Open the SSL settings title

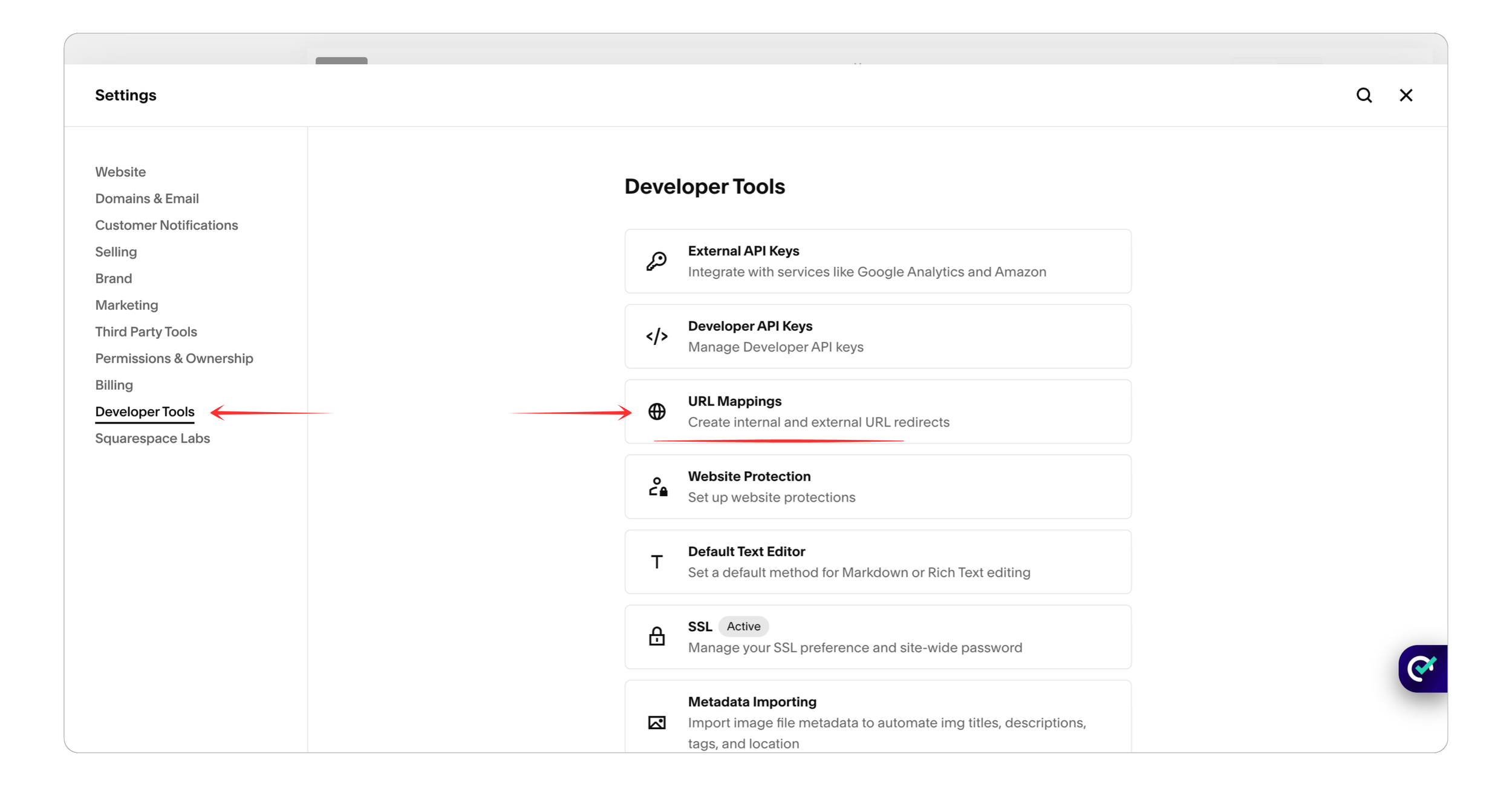pyautogui.click(x=700, y=626)
